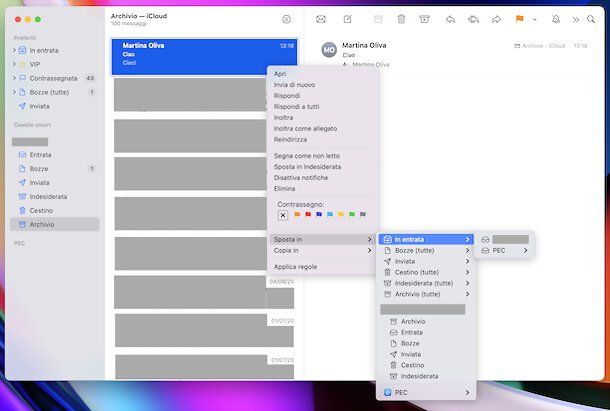Choose Sposta in Indesiderata
Image resolution: width=610 pixels, height=411 pixels.
point(322,166)
